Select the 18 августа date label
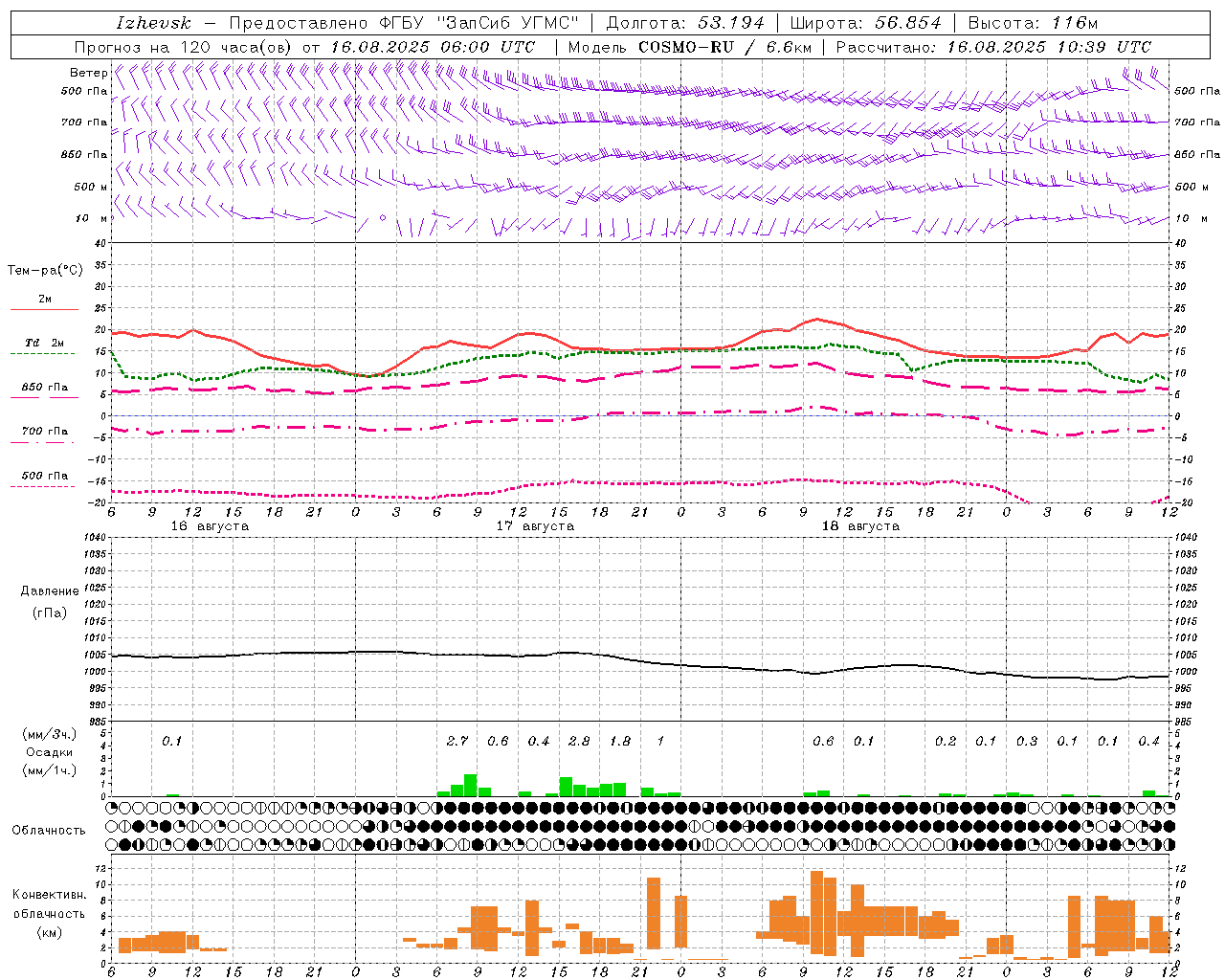This screenshot has height=980, width=1225. point(860,526)
